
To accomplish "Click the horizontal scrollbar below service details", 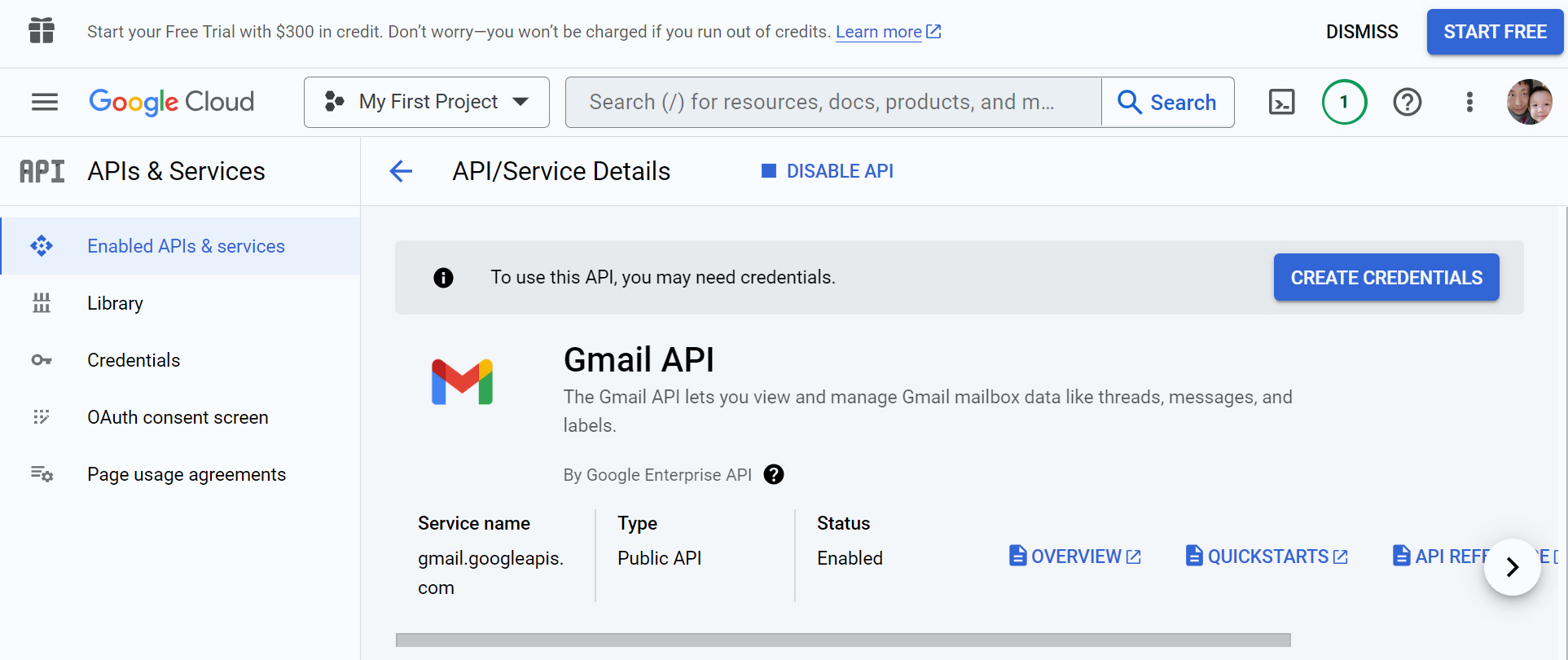I will [x=843, y=640].
